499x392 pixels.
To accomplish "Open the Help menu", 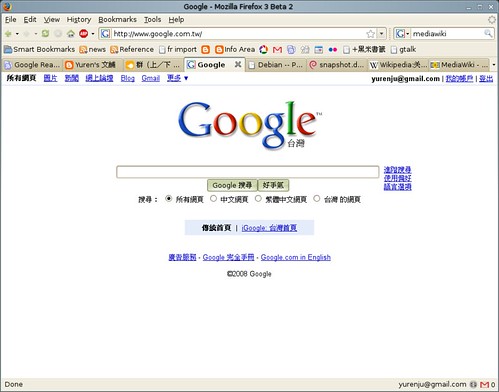I will tap(176, 20).
